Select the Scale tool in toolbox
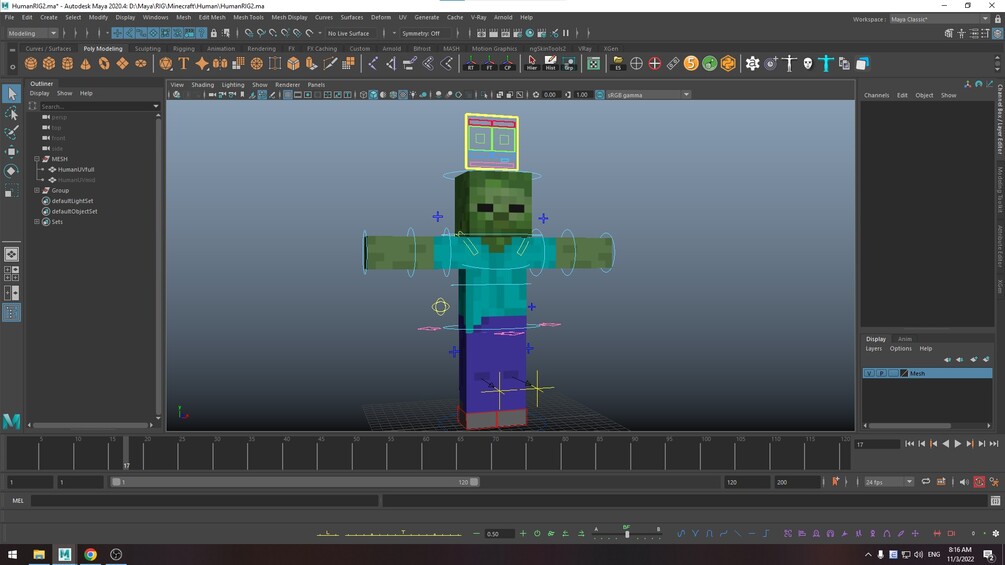This screenshot has width=1005, height=565. coord(12,191)
